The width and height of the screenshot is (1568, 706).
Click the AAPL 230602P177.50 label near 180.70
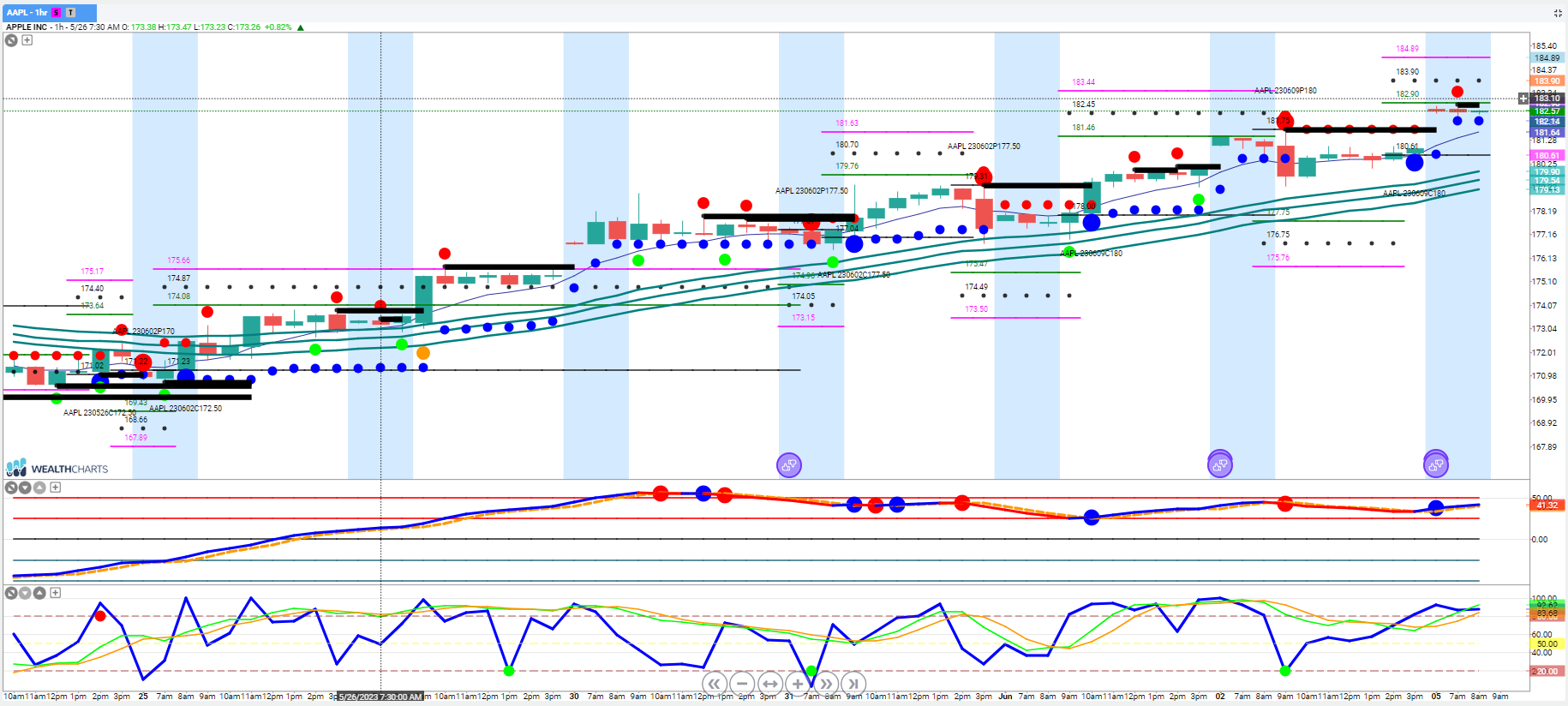coord(984,147)
